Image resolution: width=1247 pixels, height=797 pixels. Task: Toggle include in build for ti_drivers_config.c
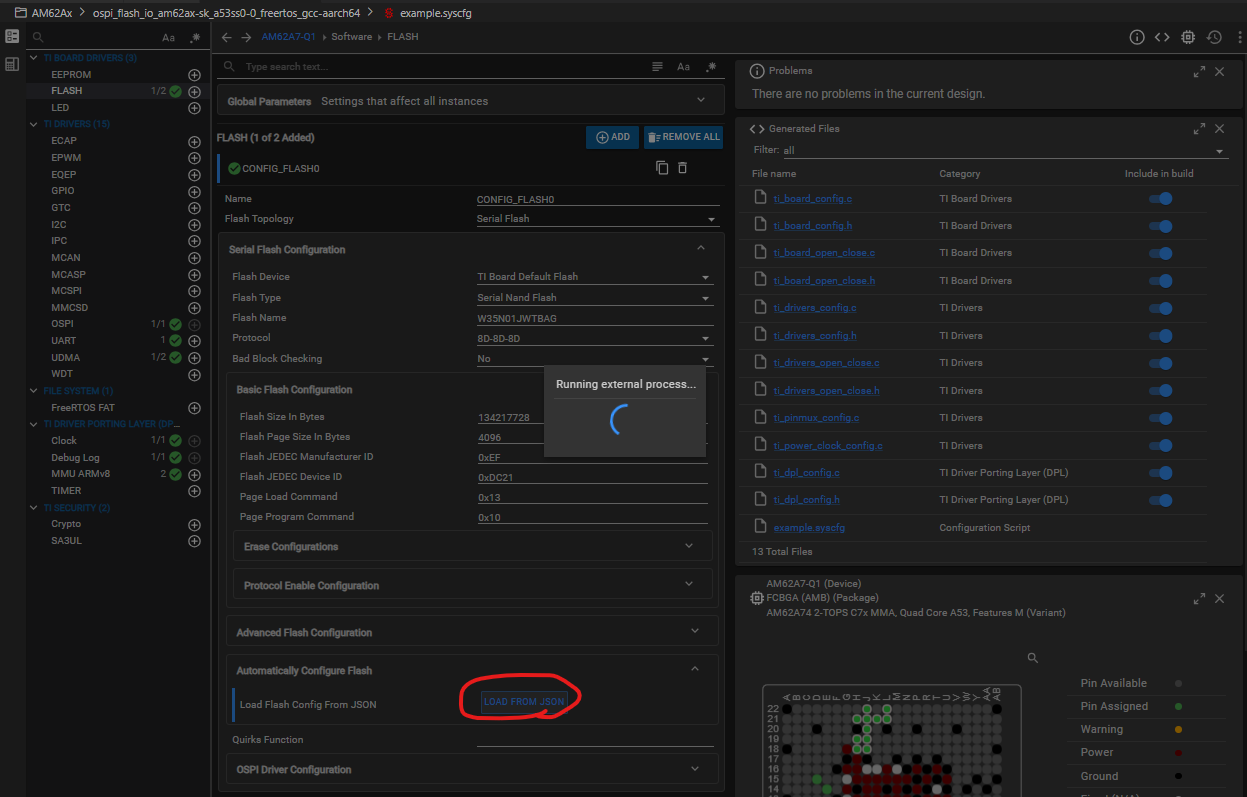pyautogui.click(x=1160, y=308)
